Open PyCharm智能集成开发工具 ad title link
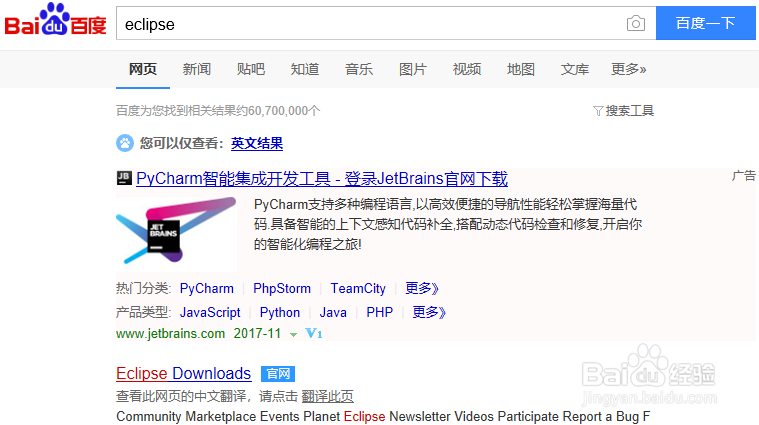This screenshot has width=759, height=425. [322, 179]
